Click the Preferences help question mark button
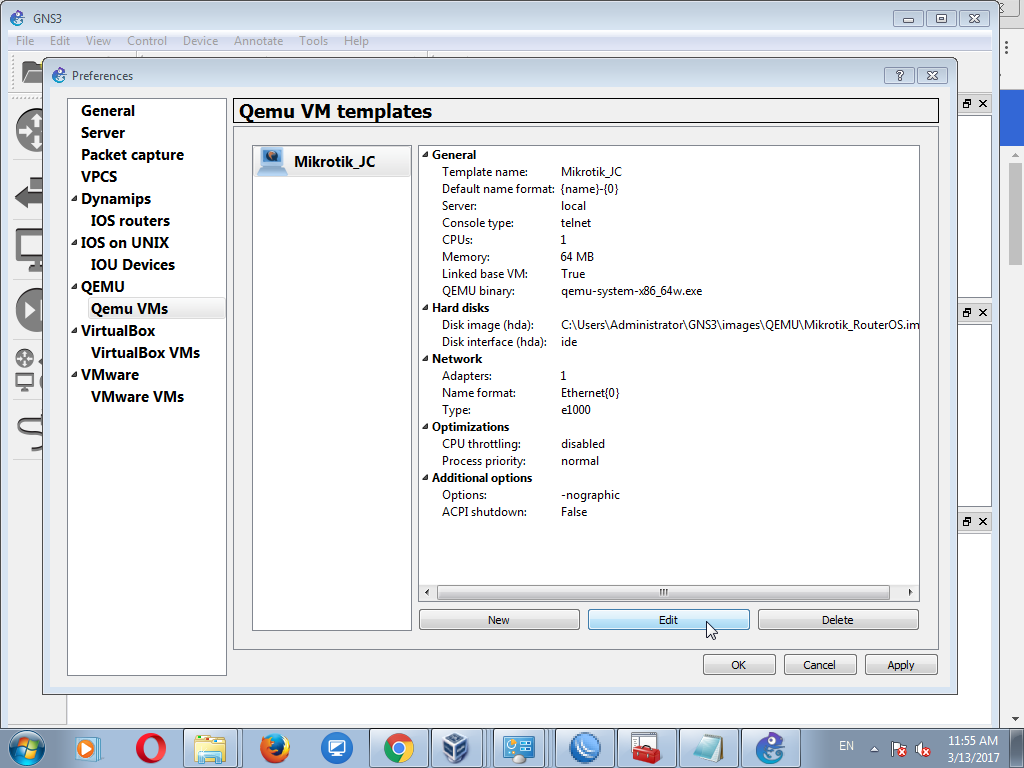The height and width of the screenshot is (768, 1024). pos(899,76)
